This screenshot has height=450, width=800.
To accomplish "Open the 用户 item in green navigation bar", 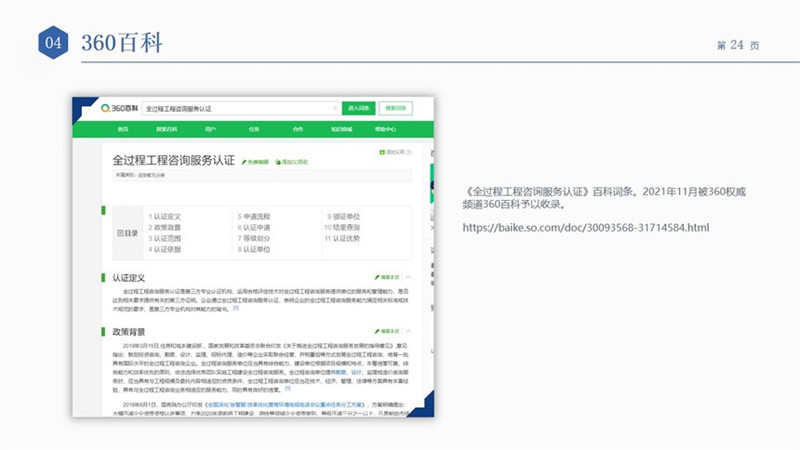I will pos(210,130).
